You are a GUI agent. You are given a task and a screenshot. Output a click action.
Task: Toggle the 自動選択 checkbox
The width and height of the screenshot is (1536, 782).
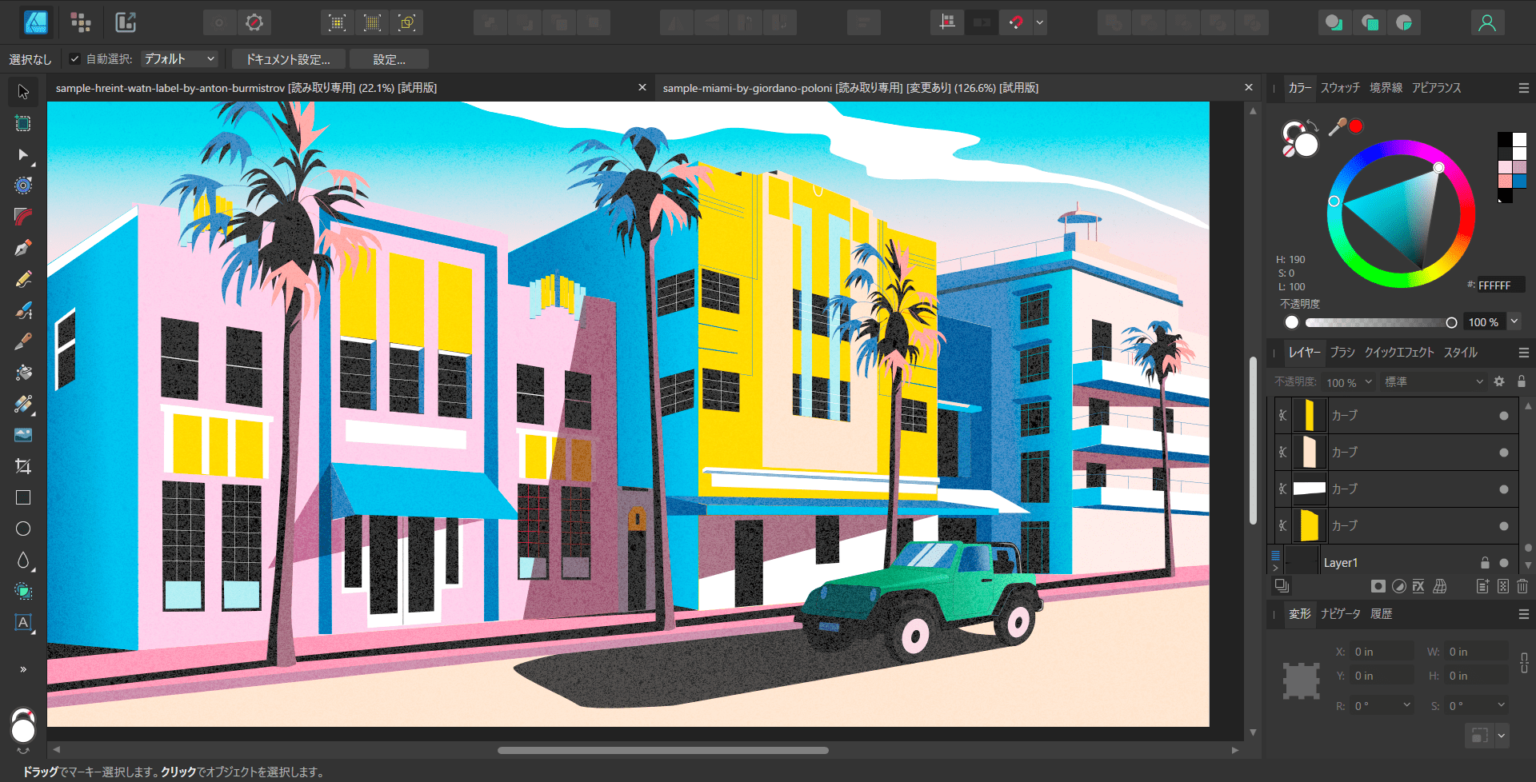click(73, 58)
